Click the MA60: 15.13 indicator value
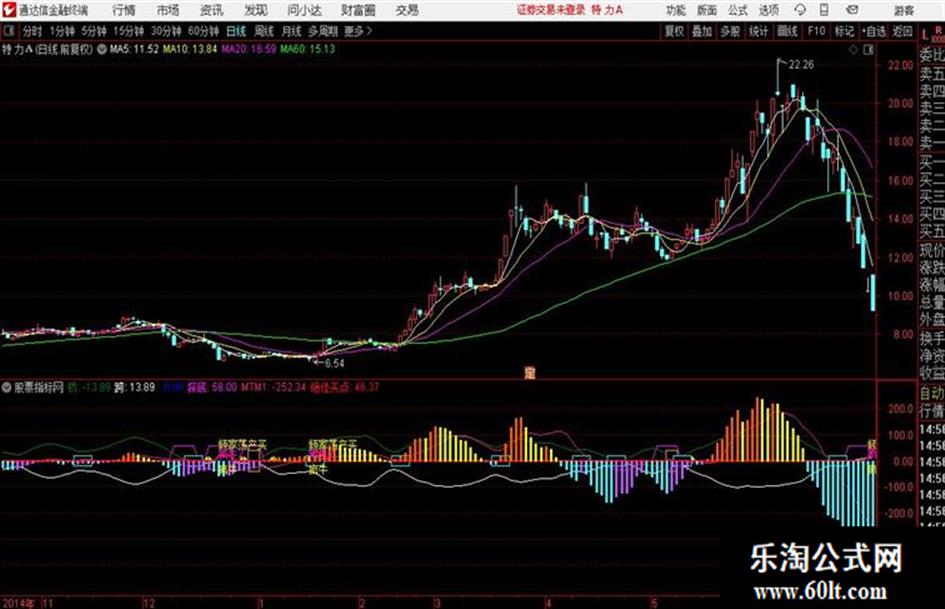 (307, 49)
